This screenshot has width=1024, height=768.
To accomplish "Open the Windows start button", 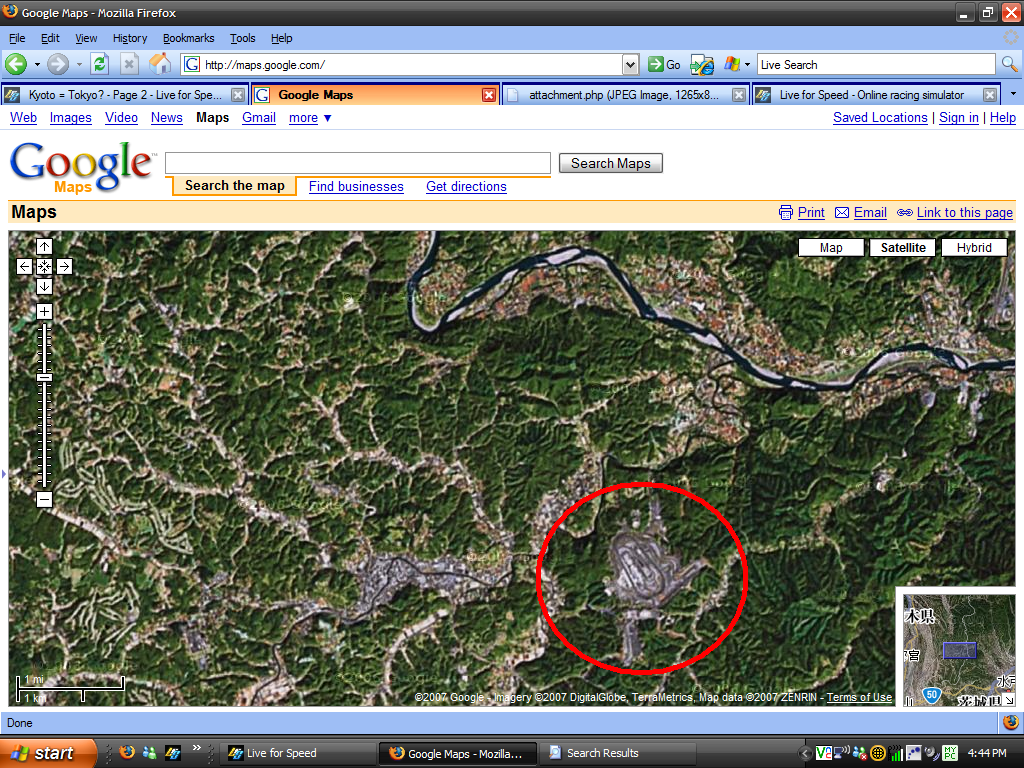I will [x=46, y=753].
